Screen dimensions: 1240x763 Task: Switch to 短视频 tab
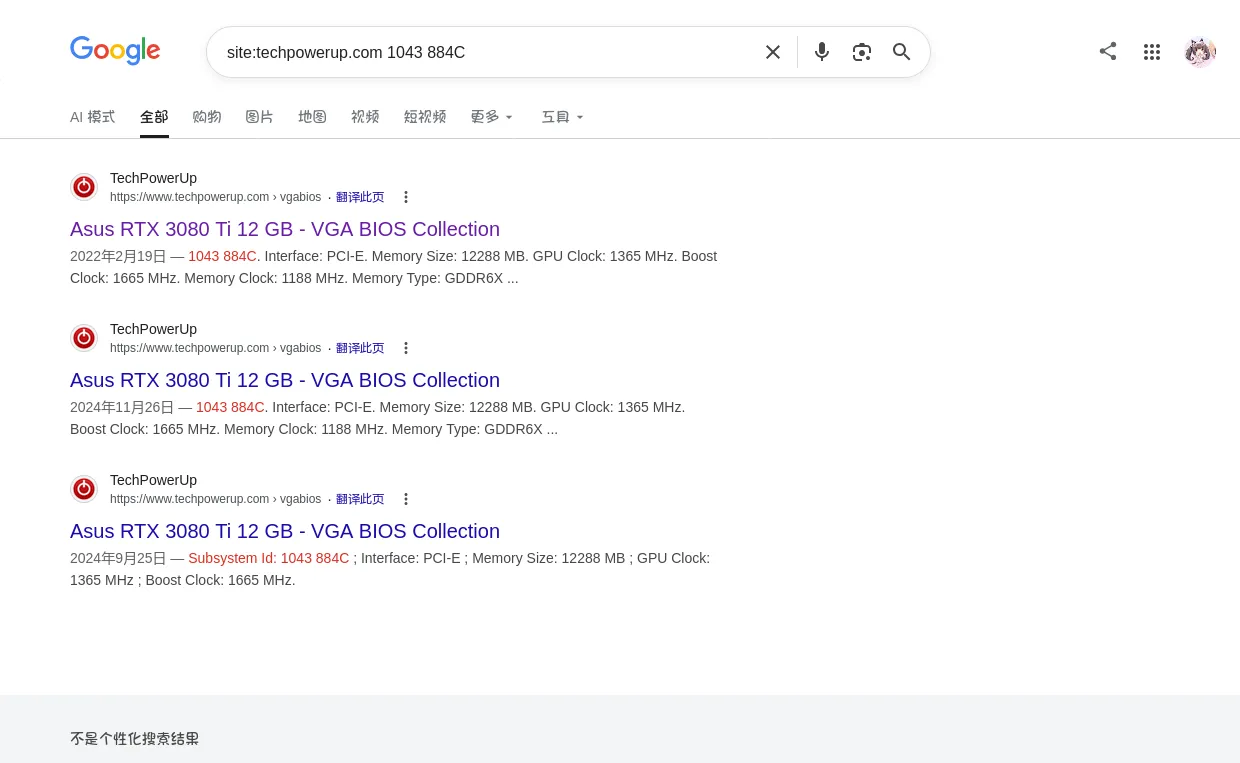(425, 117)
